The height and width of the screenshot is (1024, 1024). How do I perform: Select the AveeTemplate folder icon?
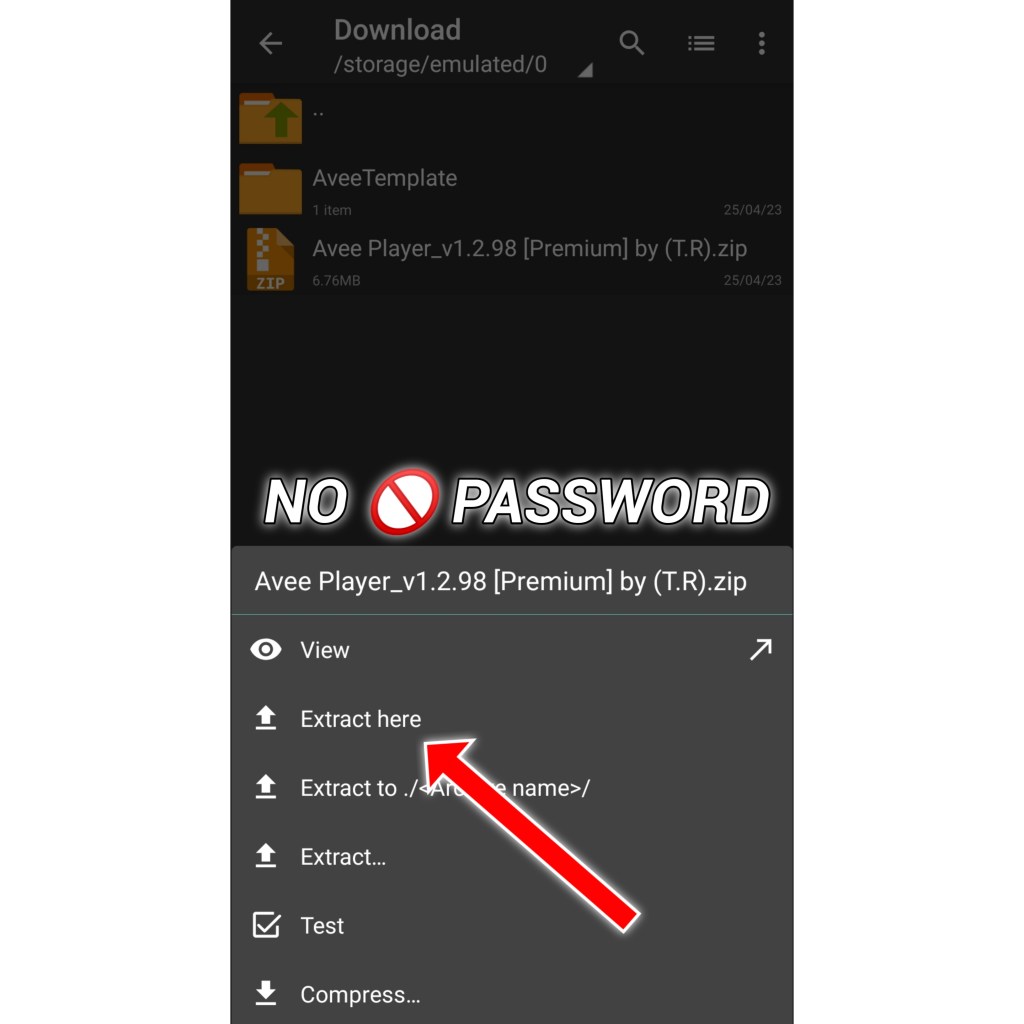[270, 189]
